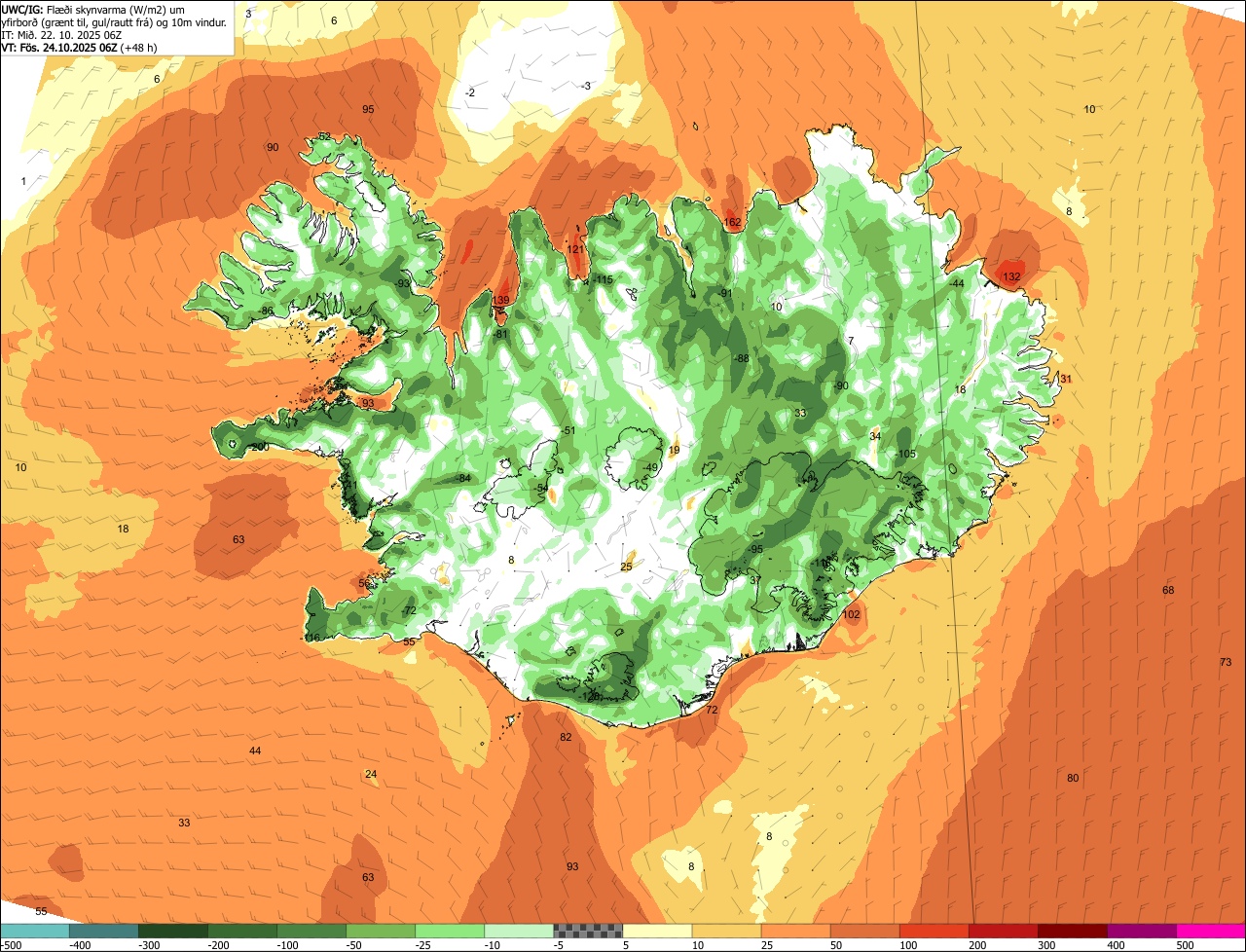Click the pale yellow 5 to 10 swatch

point(657,931)
